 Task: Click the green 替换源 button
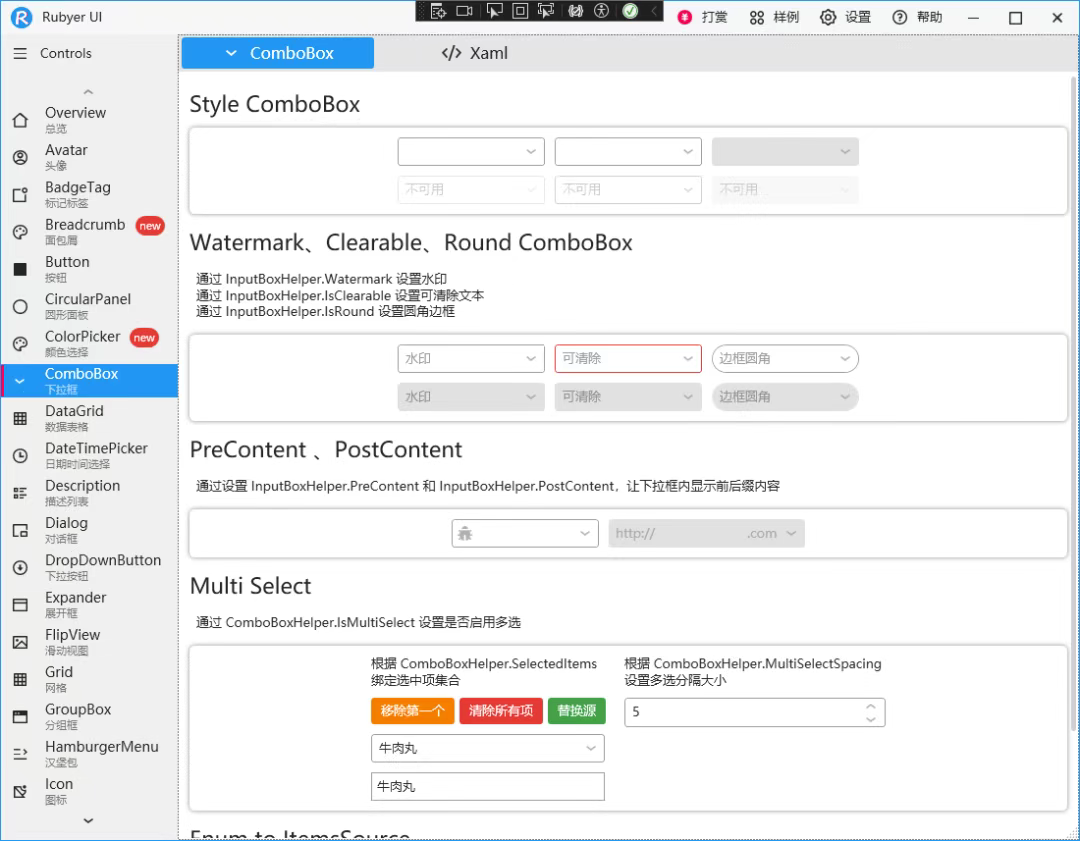577,711
